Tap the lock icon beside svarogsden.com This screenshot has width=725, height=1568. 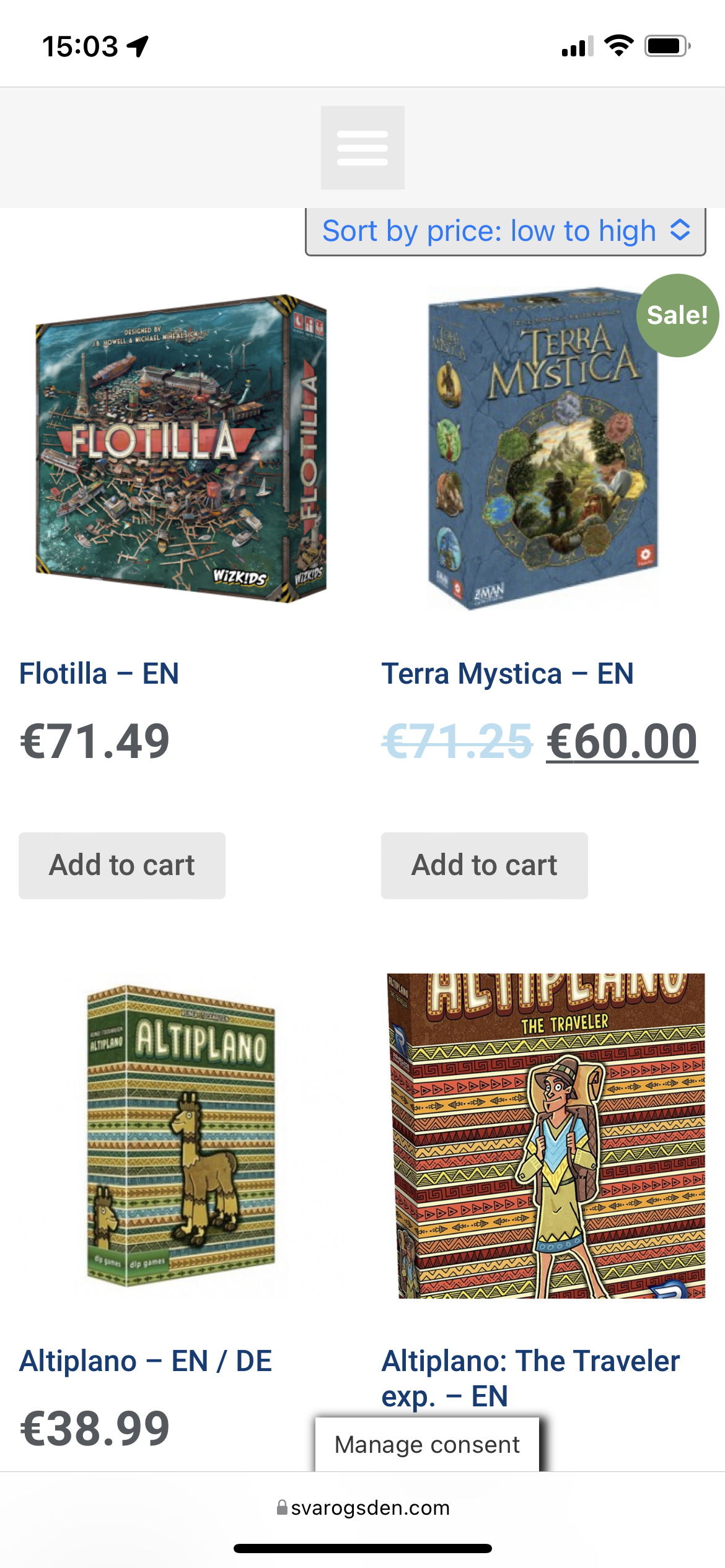click(282, 1507)
